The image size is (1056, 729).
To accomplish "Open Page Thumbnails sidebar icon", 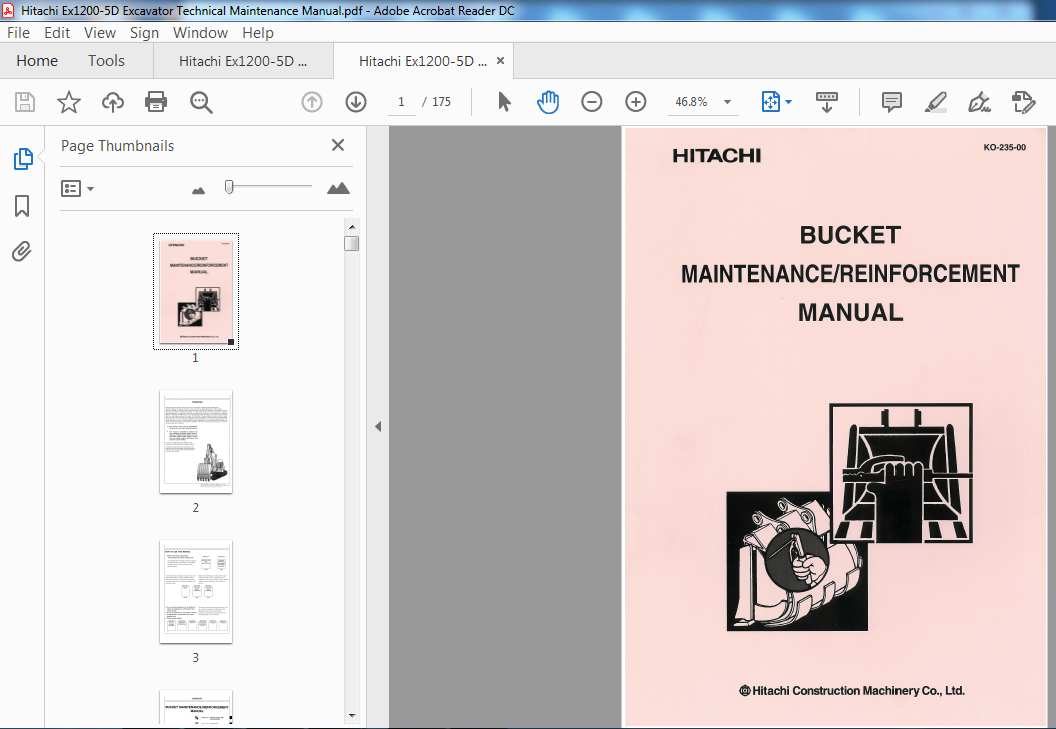I will (23, 159).
